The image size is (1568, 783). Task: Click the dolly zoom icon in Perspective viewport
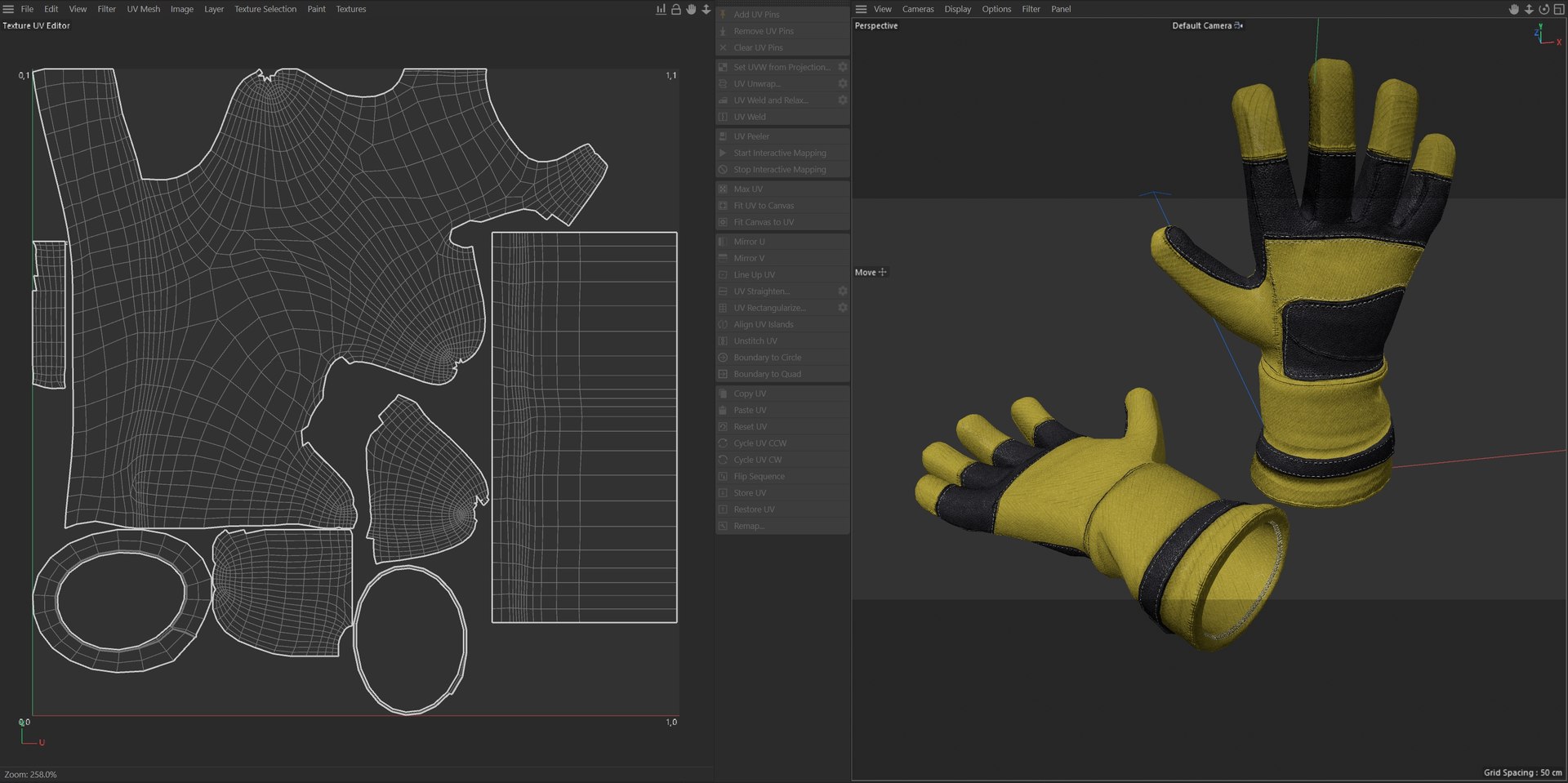pyautogui.click(x=1529, y=9)
